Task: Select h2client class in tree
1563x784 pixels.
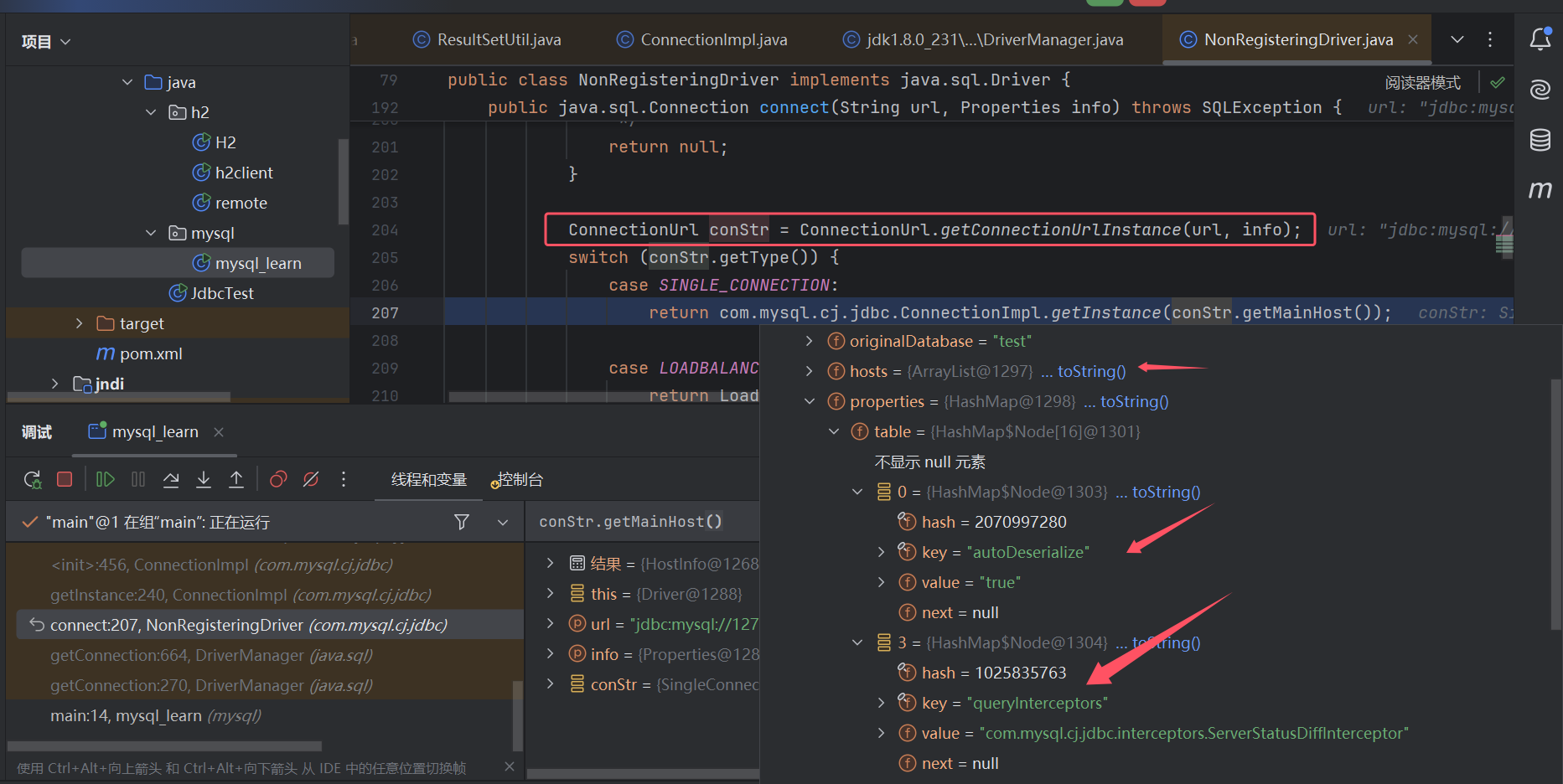Action: pos(233,173)
